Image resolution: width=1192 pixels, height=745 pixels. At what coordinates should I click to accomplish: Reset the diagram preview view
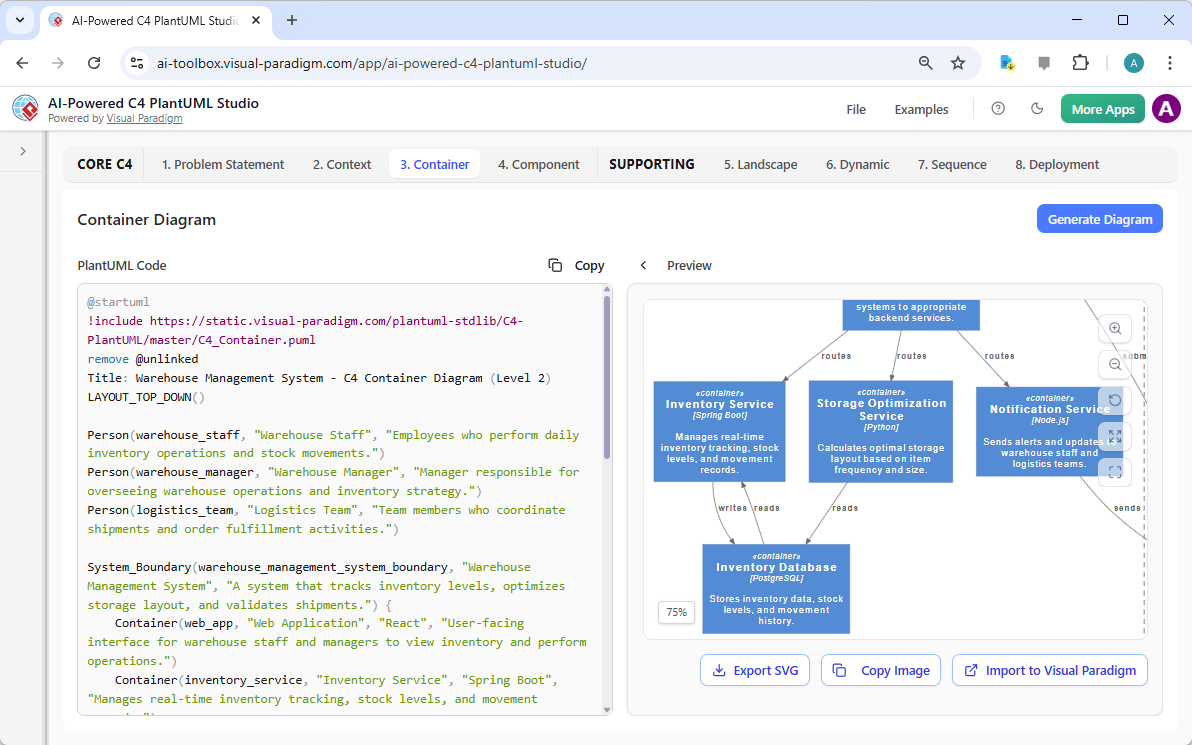tap(1115, 400)
